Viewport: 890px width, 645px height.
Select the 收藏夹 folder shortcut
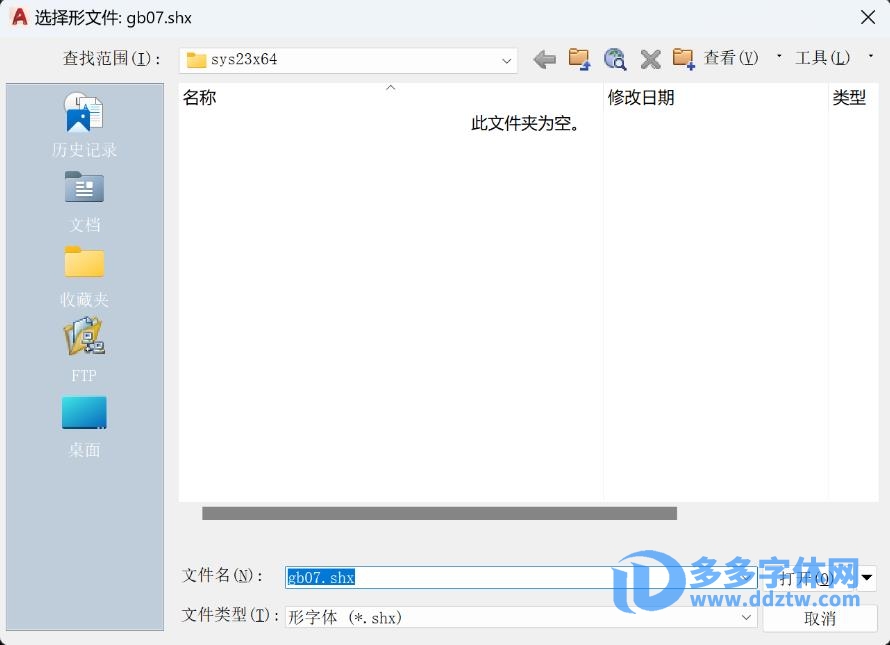coord(85,275)
